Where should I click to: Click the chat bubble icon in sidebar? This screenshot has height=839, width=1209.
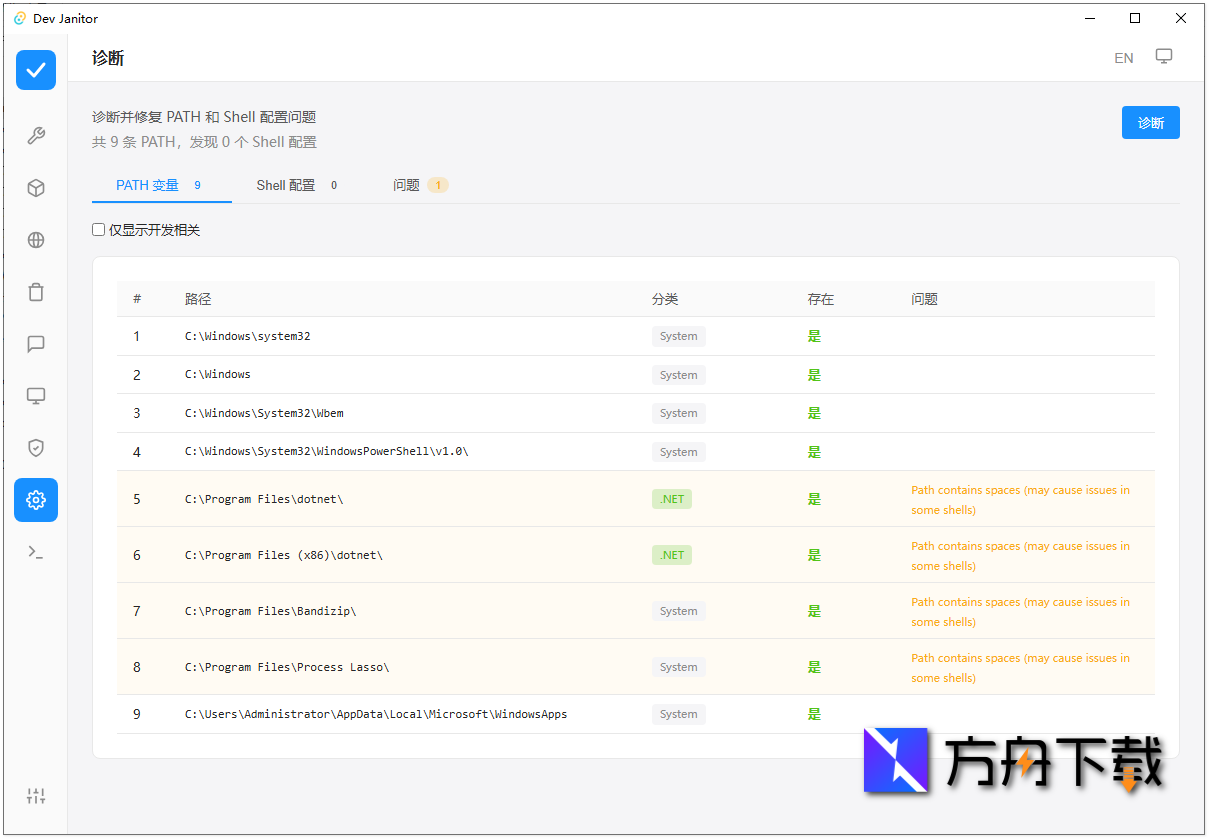[x=36, y=344]
